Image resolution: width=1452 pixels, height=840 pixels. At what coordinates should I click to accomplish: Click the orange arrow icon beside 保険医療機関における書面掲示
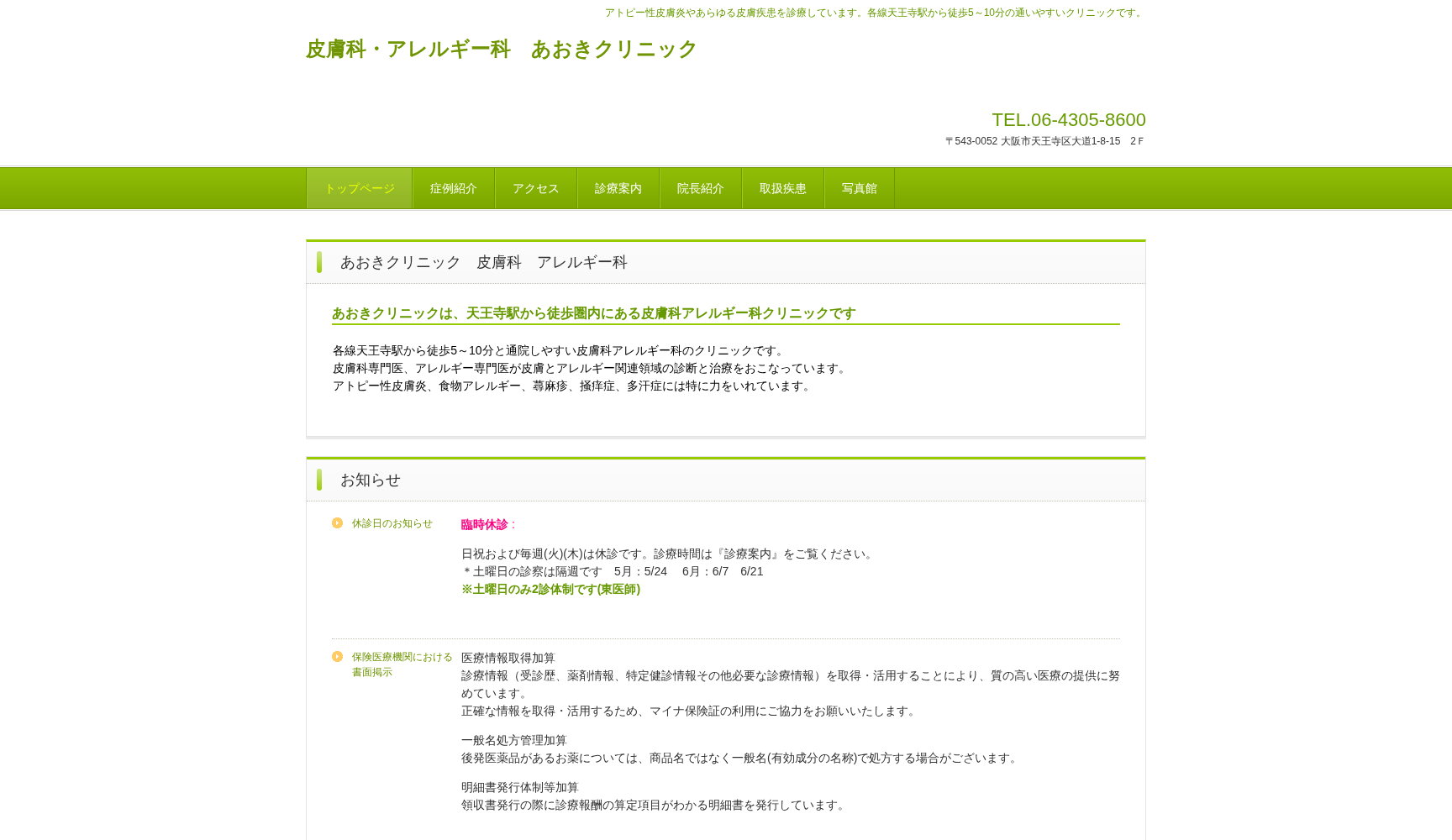pos(337,656)
